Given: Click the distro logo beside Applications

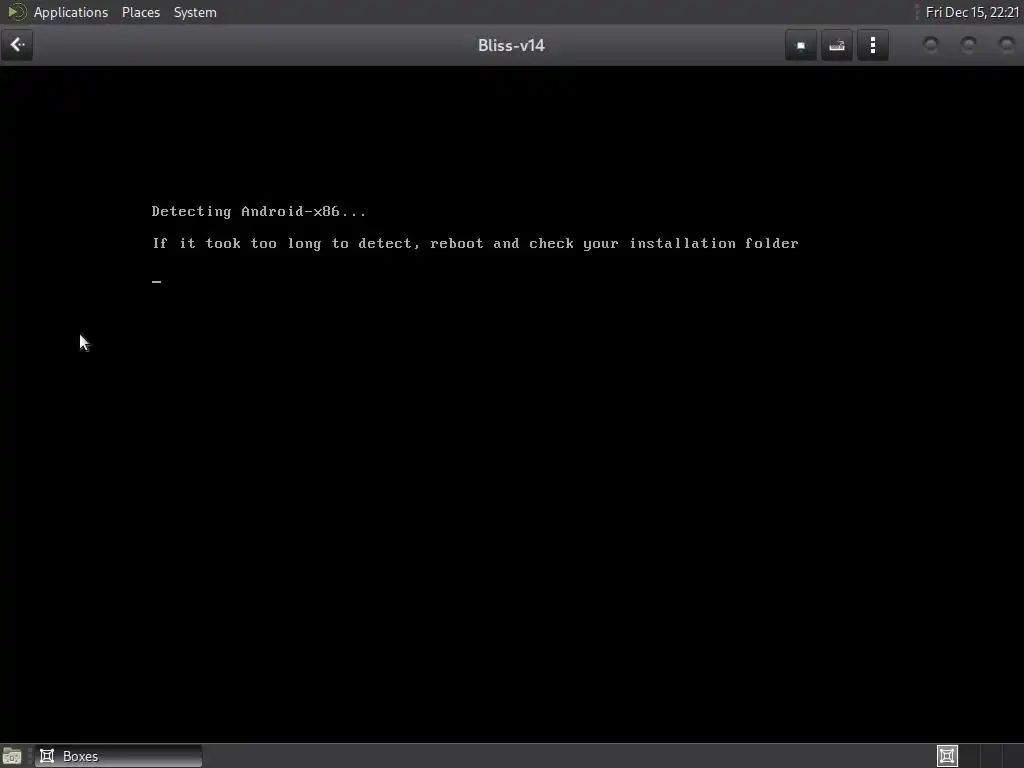Looking at the screenshot, I should click(x=16, y=12).
